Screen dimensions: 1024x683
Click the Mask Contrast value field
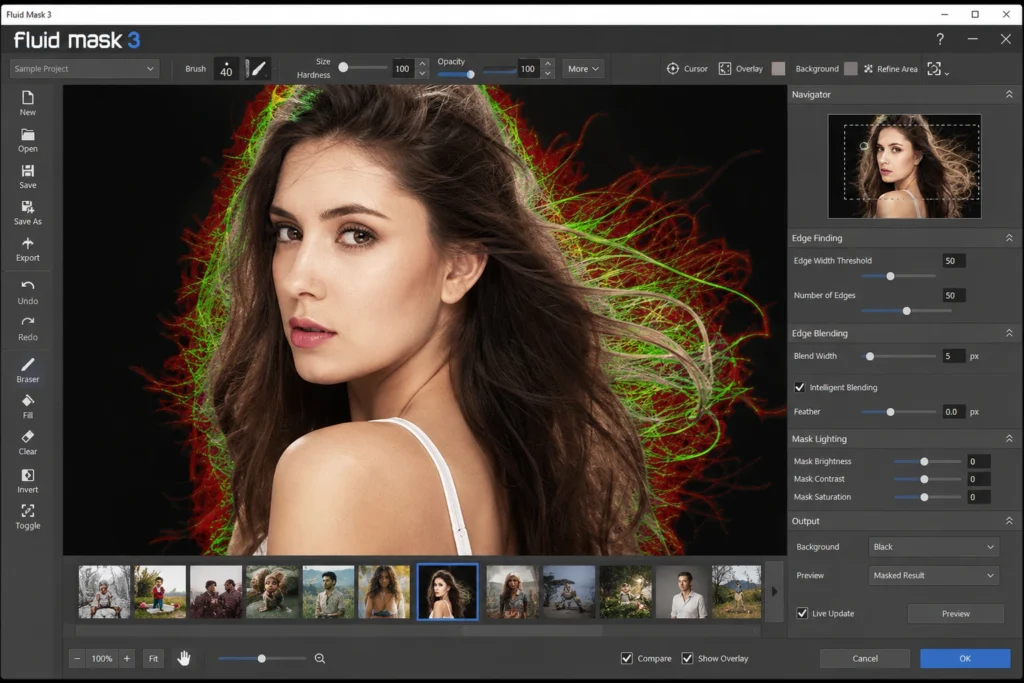click(x=978, y=479)
